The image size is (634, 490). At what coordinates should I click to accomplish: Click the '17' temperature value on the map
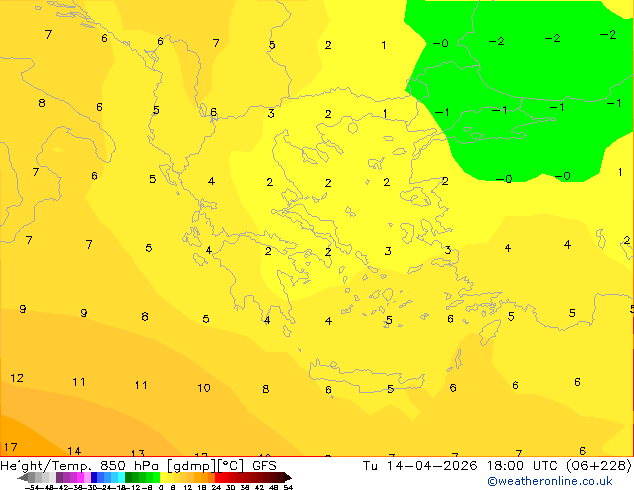[x=11, y=447]
